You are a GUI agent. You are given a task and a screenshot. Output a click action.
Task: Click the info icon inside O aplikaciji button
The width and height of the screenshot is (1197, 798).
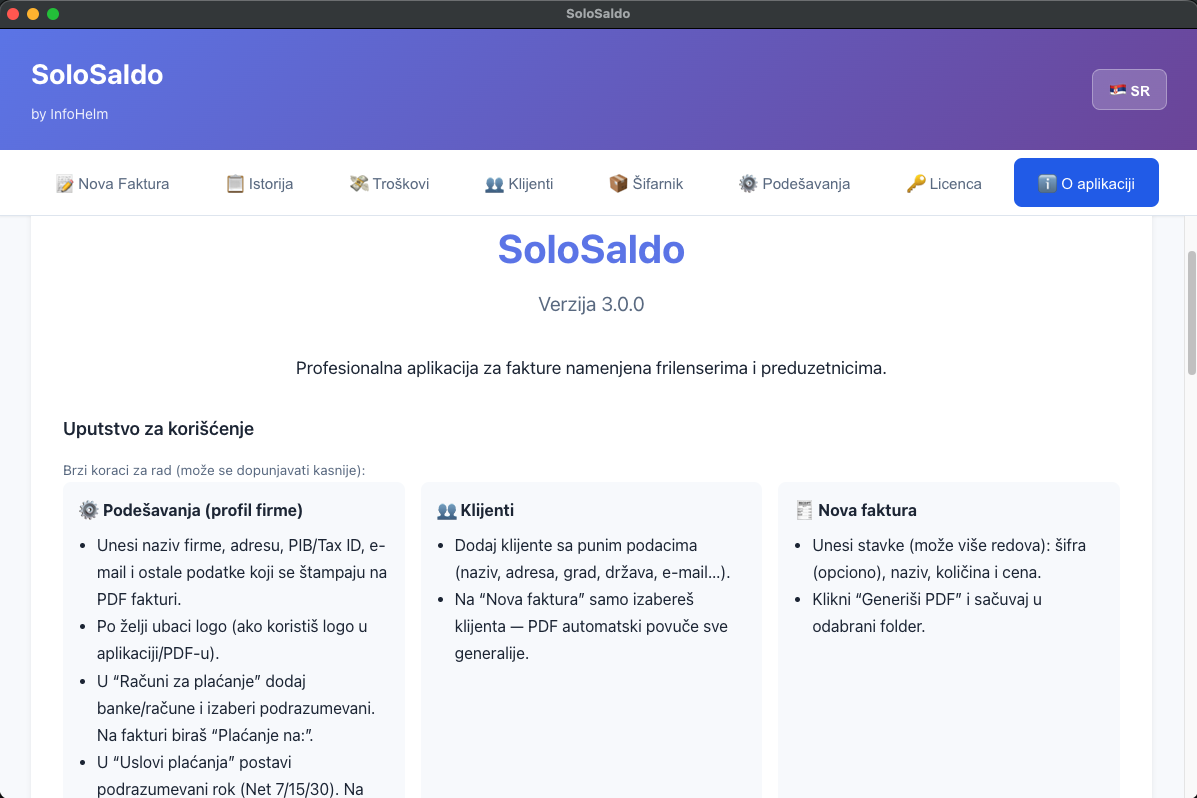tap(1048, 182)
